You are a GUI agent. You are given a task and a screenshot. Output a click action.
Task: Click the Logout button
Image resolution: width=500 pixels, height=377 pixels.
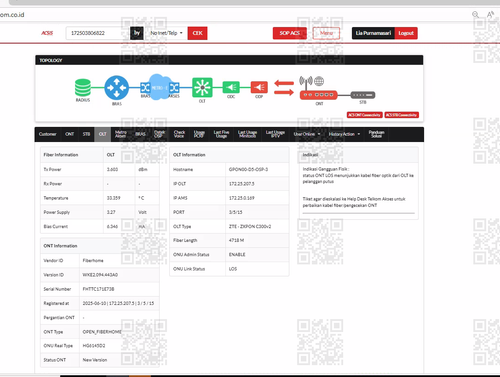click(406, 33)
